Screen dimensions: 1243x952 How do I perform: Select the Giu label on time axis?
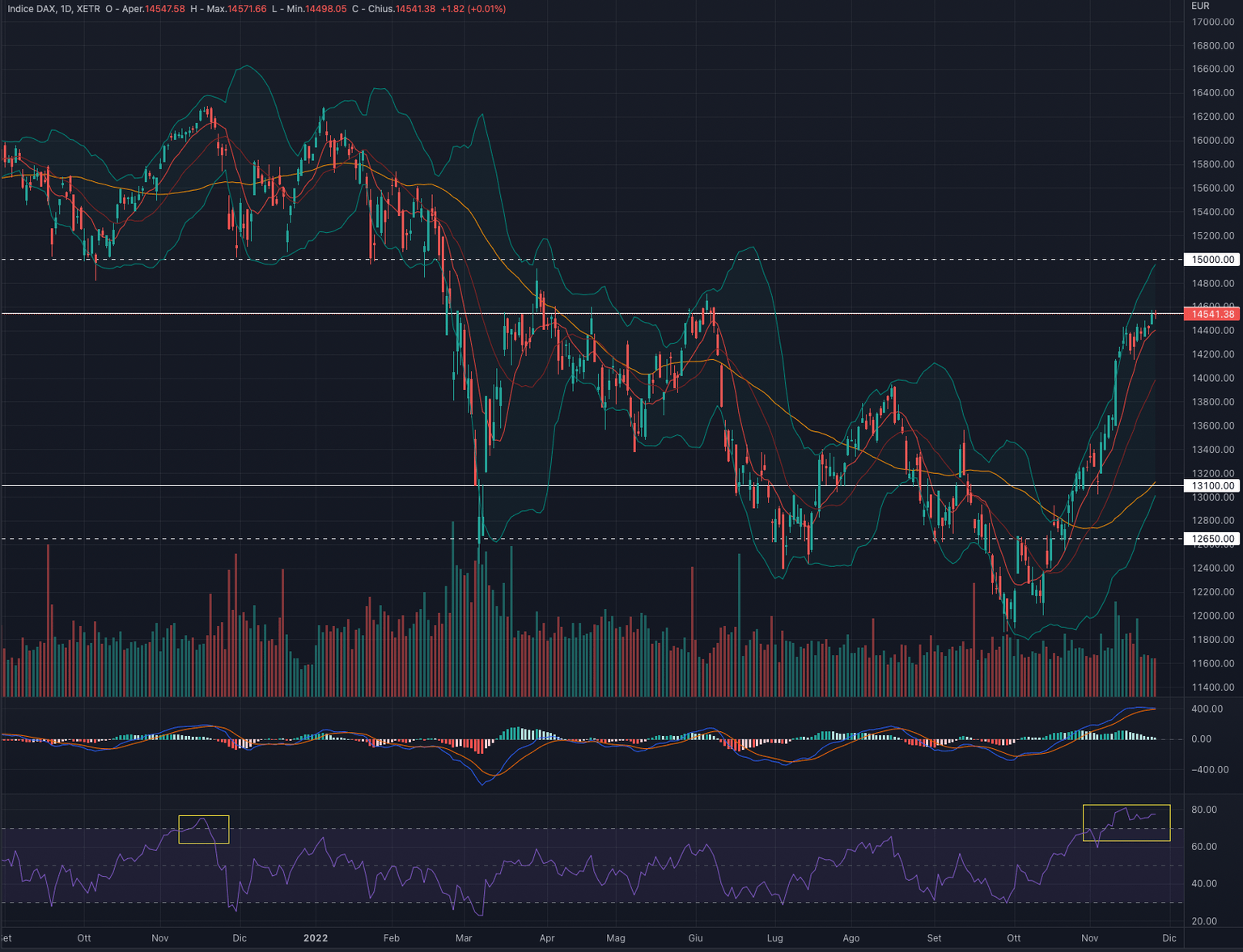pyautogui.click(x=695, y=938)
